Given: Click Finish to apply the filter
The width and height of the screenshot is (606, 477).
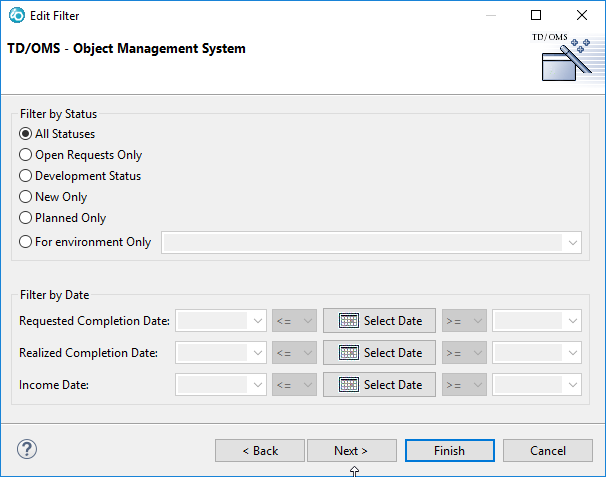Looking at the screenshot, I should [x=449, y=451].
